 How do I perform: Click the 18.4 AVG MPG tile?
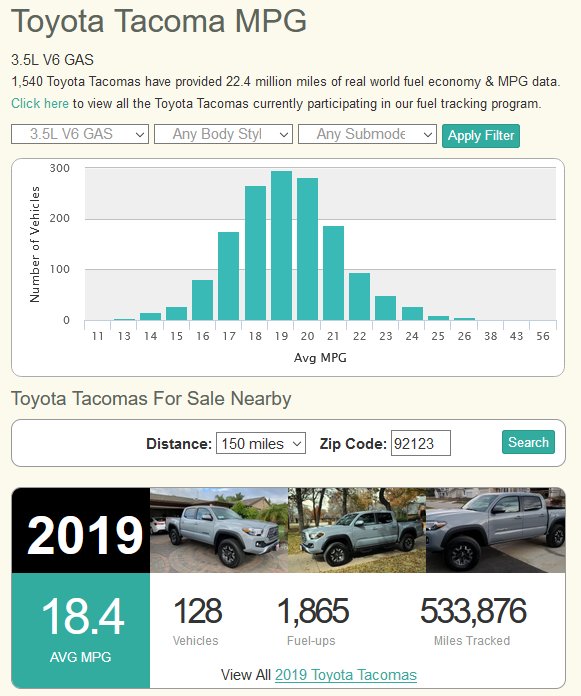(x=81, y=630)
